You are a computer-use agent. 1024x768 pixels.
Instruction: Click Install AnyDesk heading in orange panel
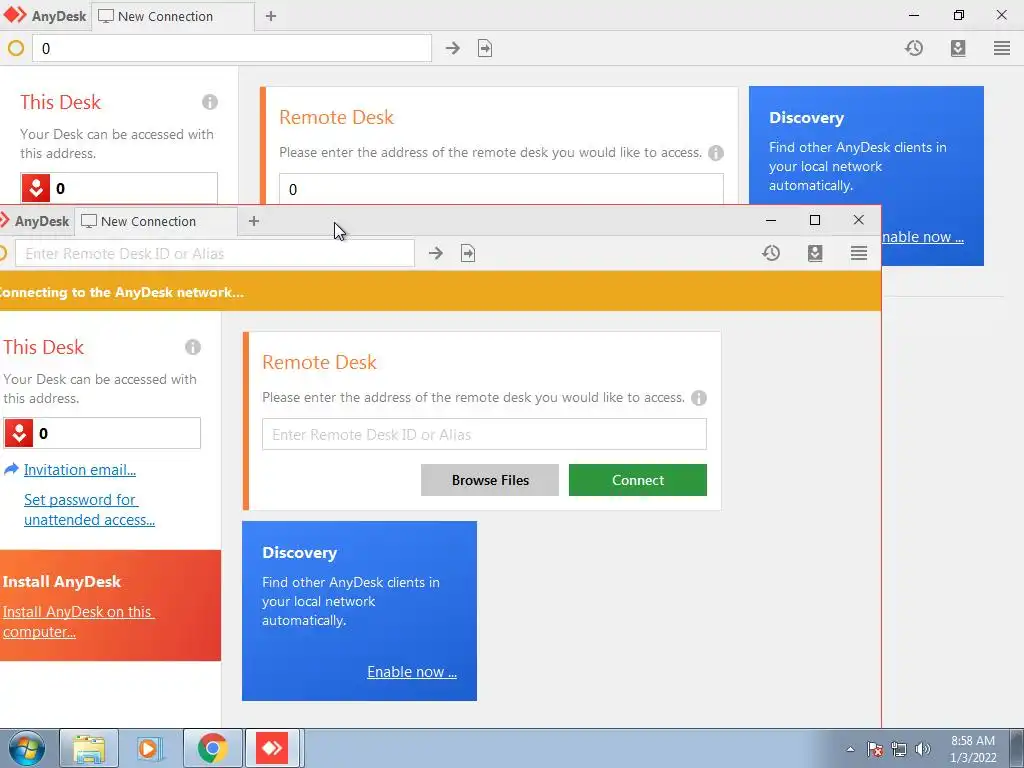(x=62, y=582)
